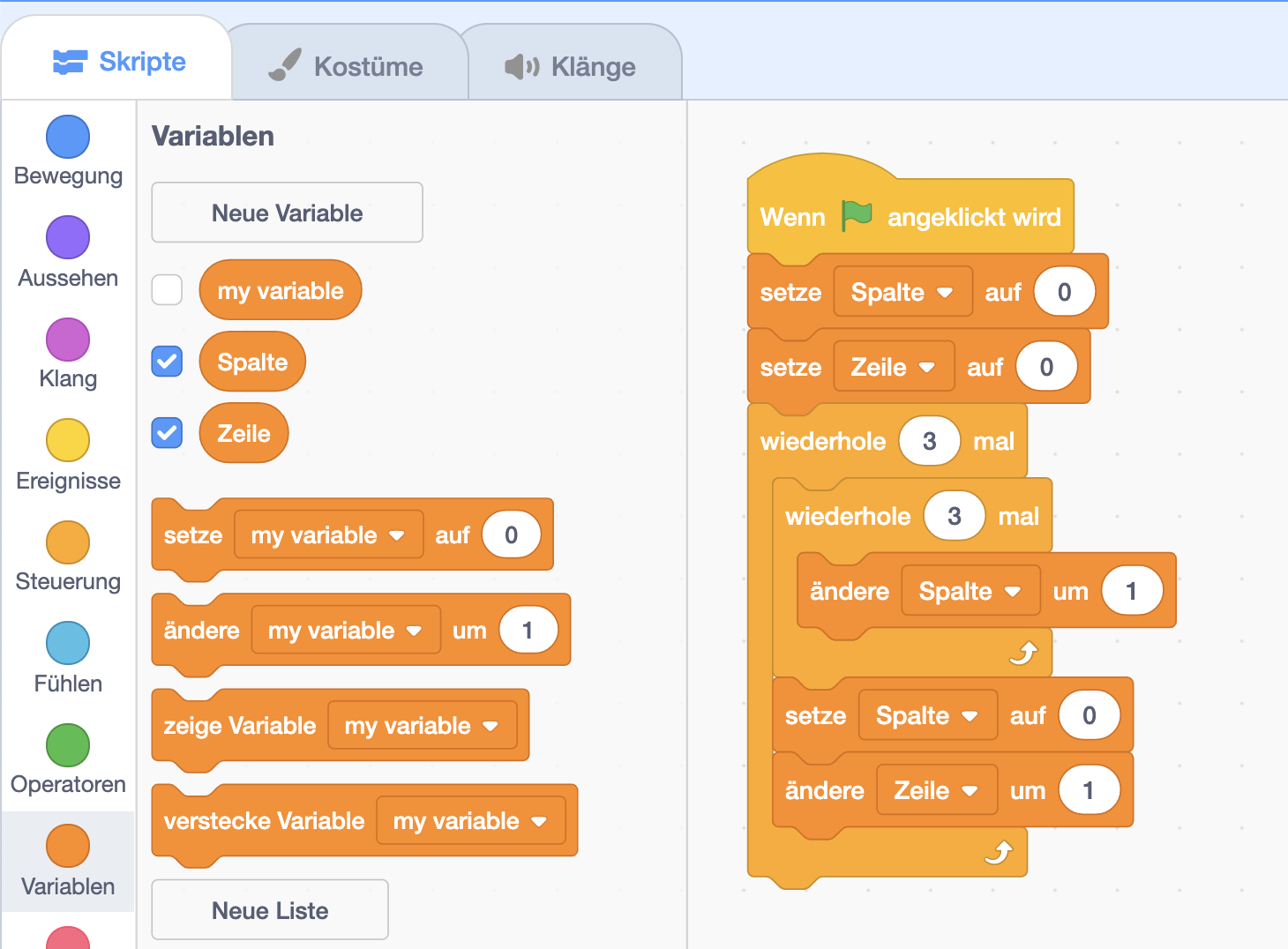
Task: Click value field in setze Spalte inside loop
Action: (1089, 715)
